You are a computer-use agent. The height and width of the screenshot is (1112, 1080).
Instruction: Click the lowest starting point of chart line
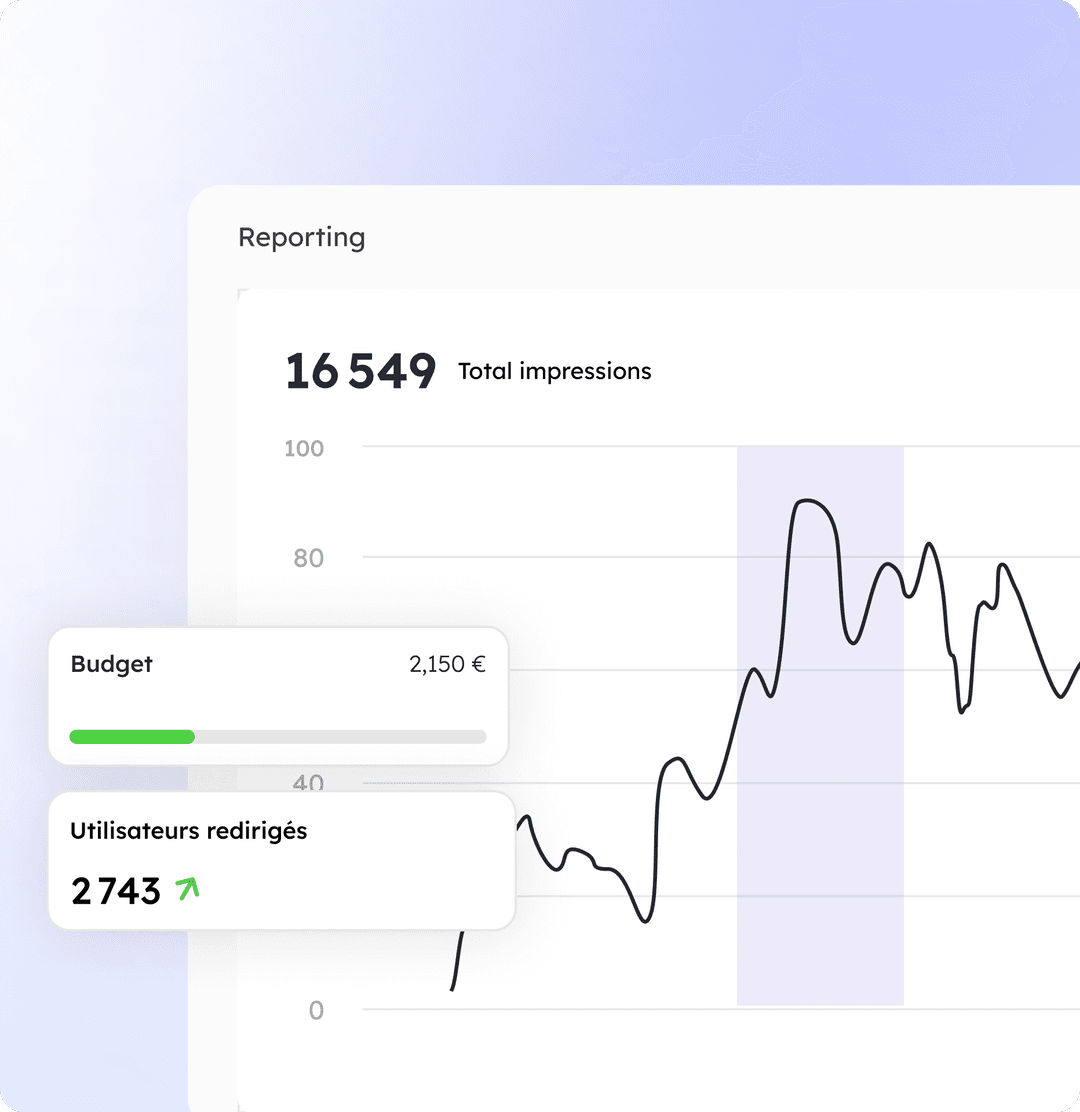tap(453, 988)
